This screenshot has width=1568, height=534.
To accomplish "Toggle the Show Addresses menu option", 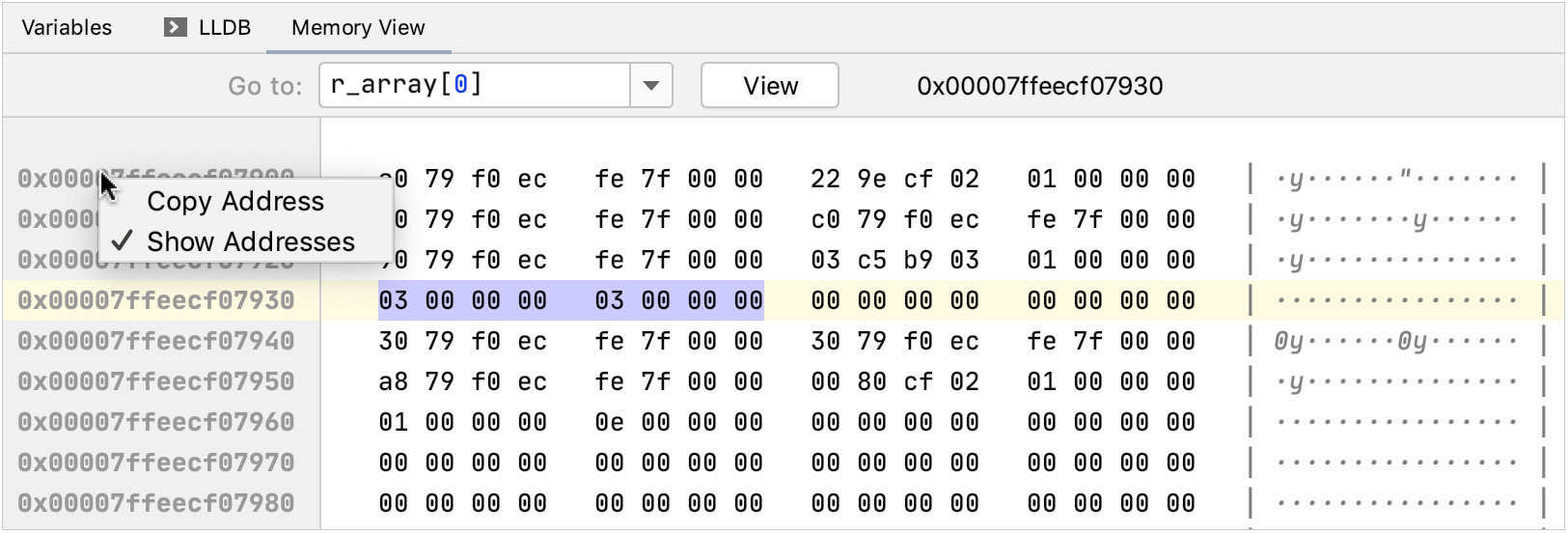I will coord(250,241).
